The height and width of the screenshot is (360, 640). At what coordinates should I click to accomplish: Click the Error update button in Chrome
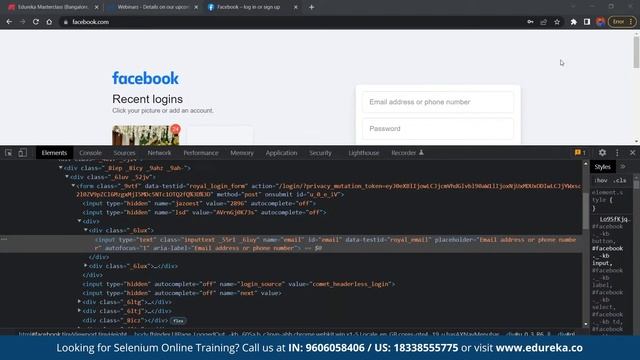622,22
